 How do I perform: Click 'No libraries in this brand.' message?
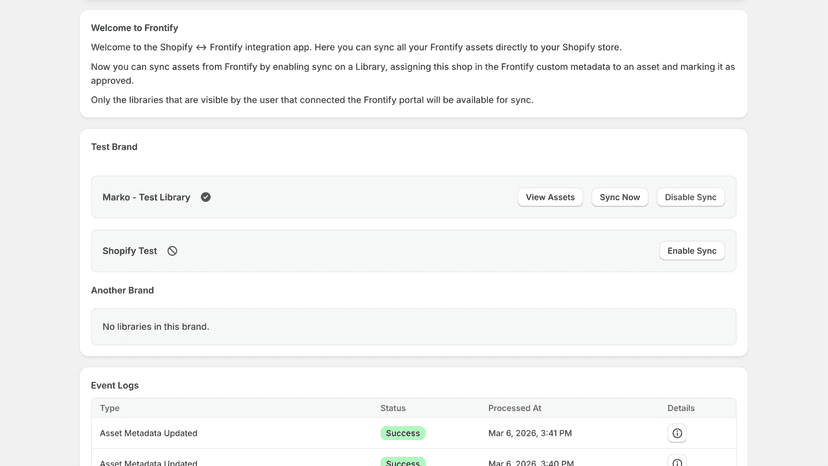156,327
